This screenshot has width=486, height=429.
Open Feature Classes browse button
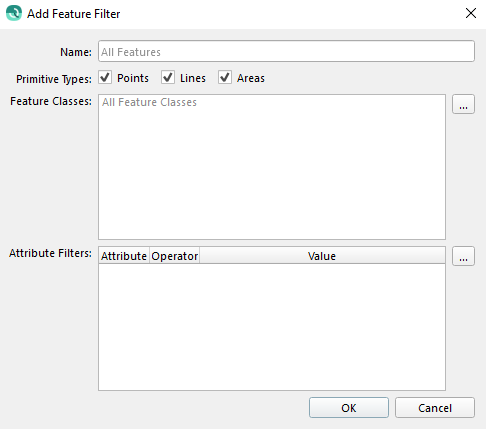463,104
